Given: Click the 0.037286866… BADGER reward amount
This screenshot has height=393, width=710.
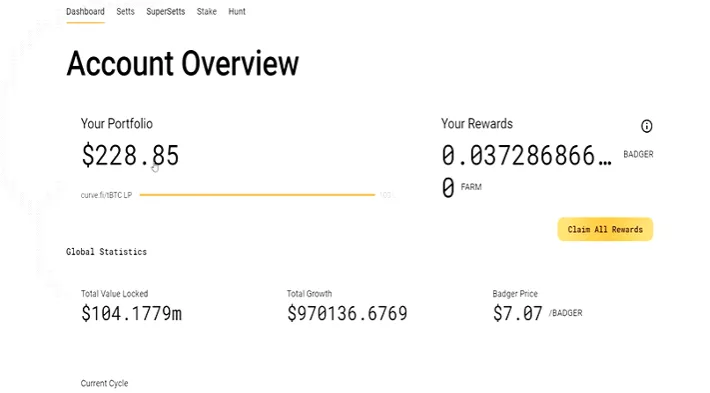Looking at the screenshot, I should (x=527, y=155).
